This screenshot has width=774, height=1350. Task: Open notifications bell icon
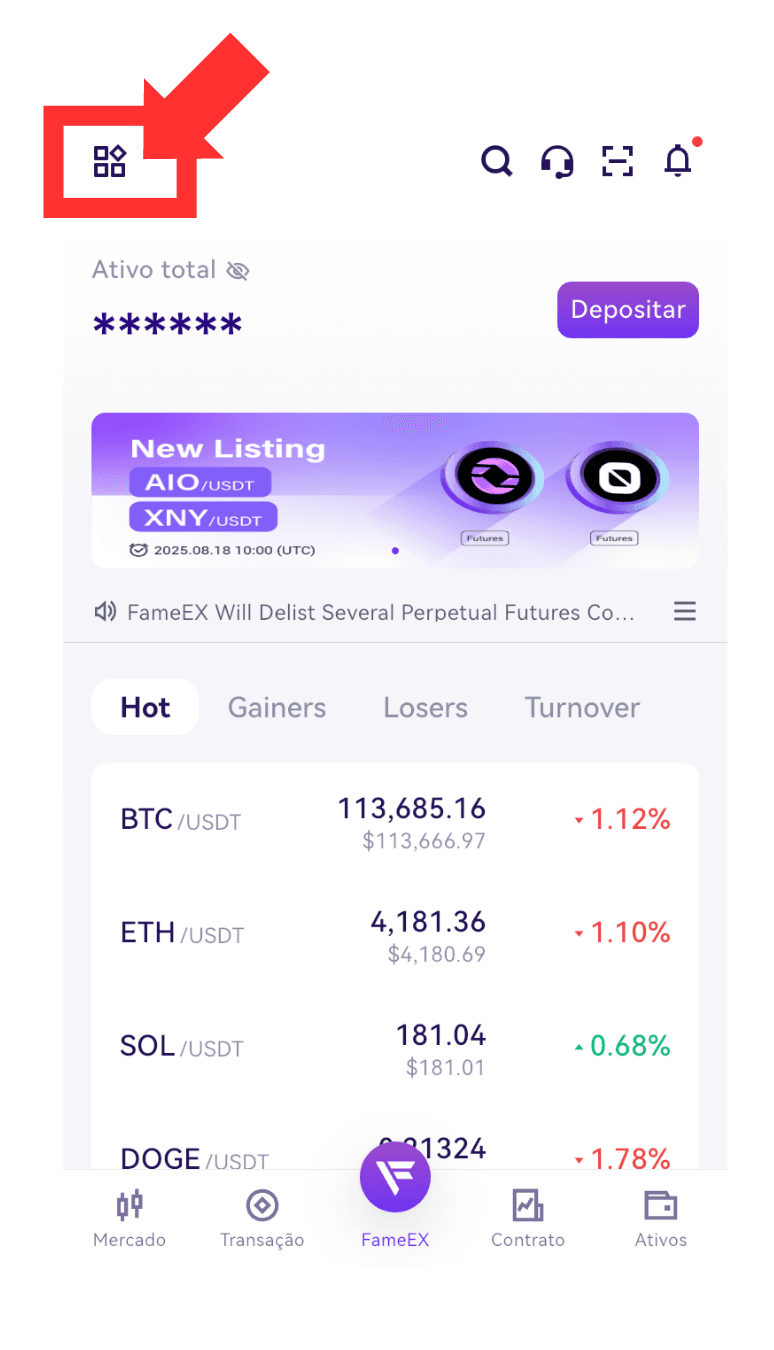point(679,160)
